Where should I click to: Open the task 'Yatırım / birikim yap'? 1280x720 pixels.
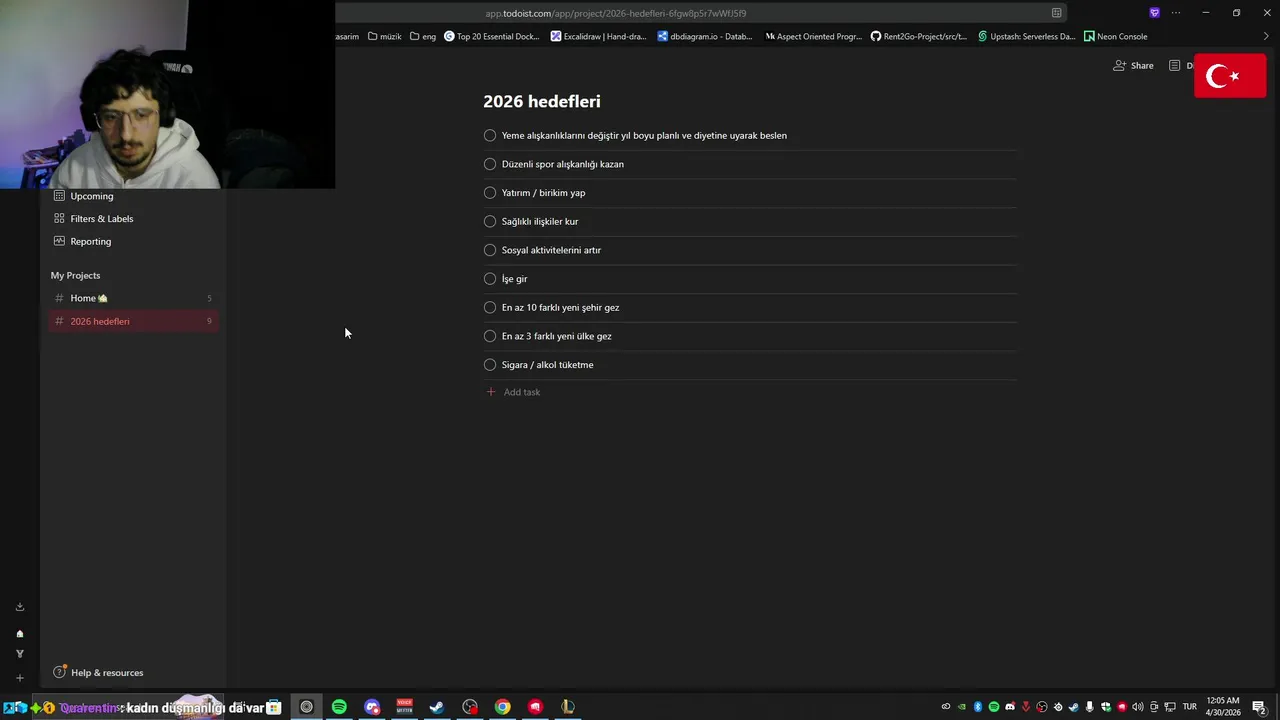(x=543, y=193)
